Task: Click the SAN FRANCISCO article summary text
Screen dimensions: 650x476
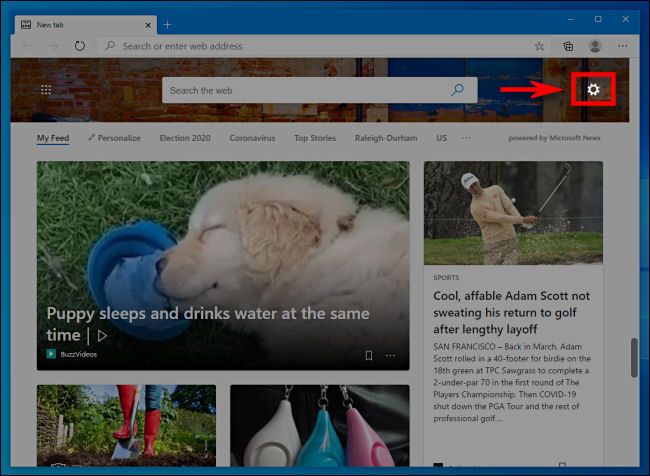Action: pos(512,382)
